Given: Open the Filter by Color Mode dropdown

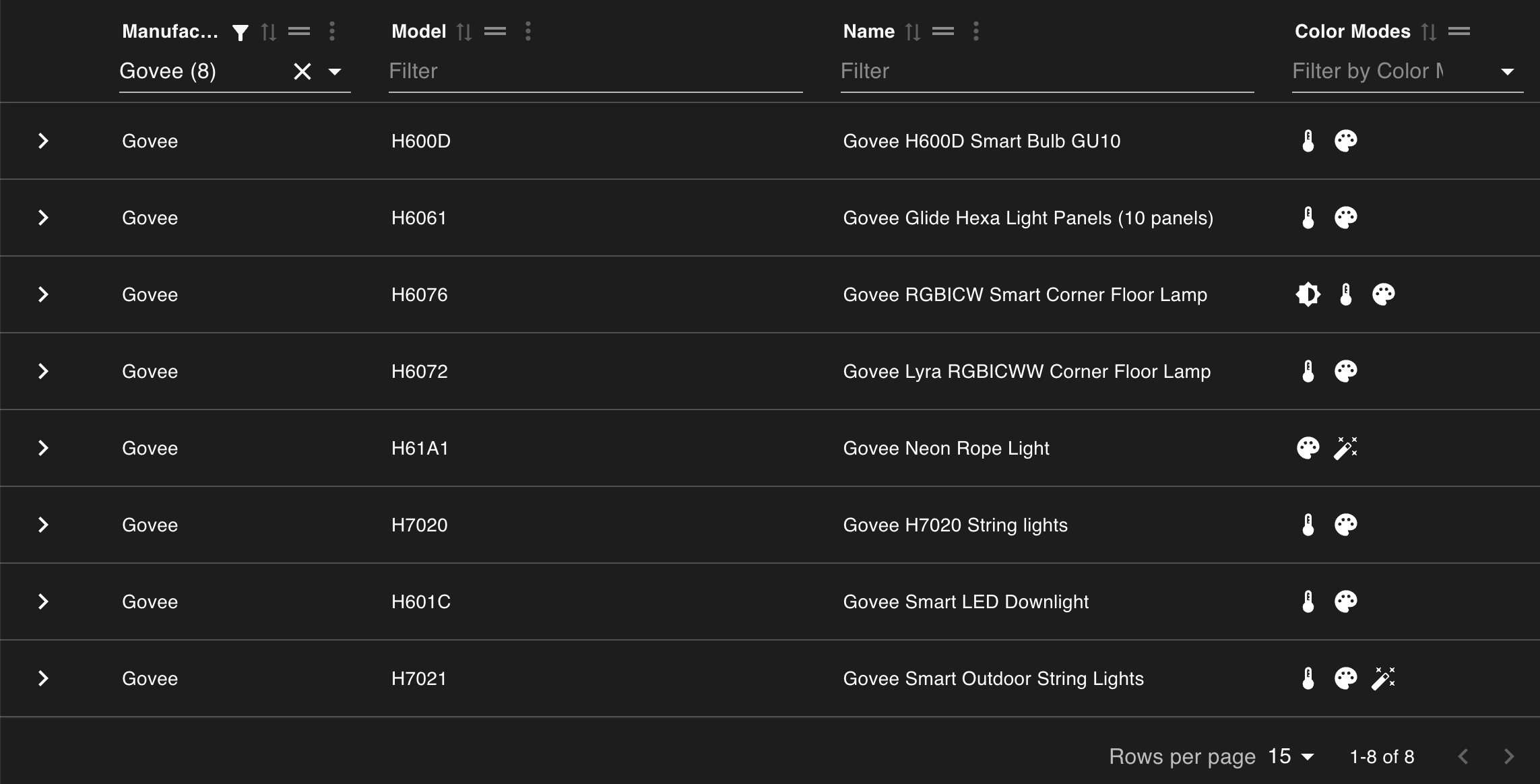Looking at the screenshot, I should [x=1508, y=71].
